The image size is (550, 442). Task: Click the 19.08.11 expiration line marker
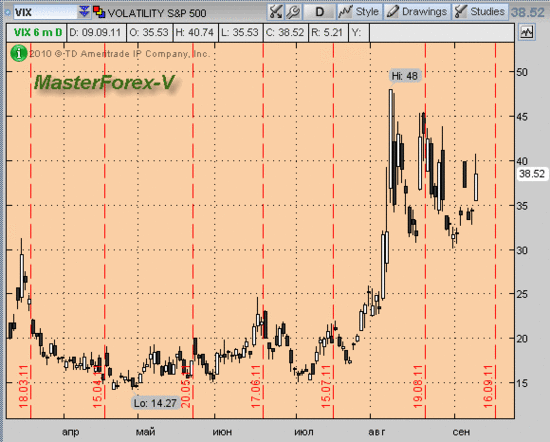click(418, 387)
